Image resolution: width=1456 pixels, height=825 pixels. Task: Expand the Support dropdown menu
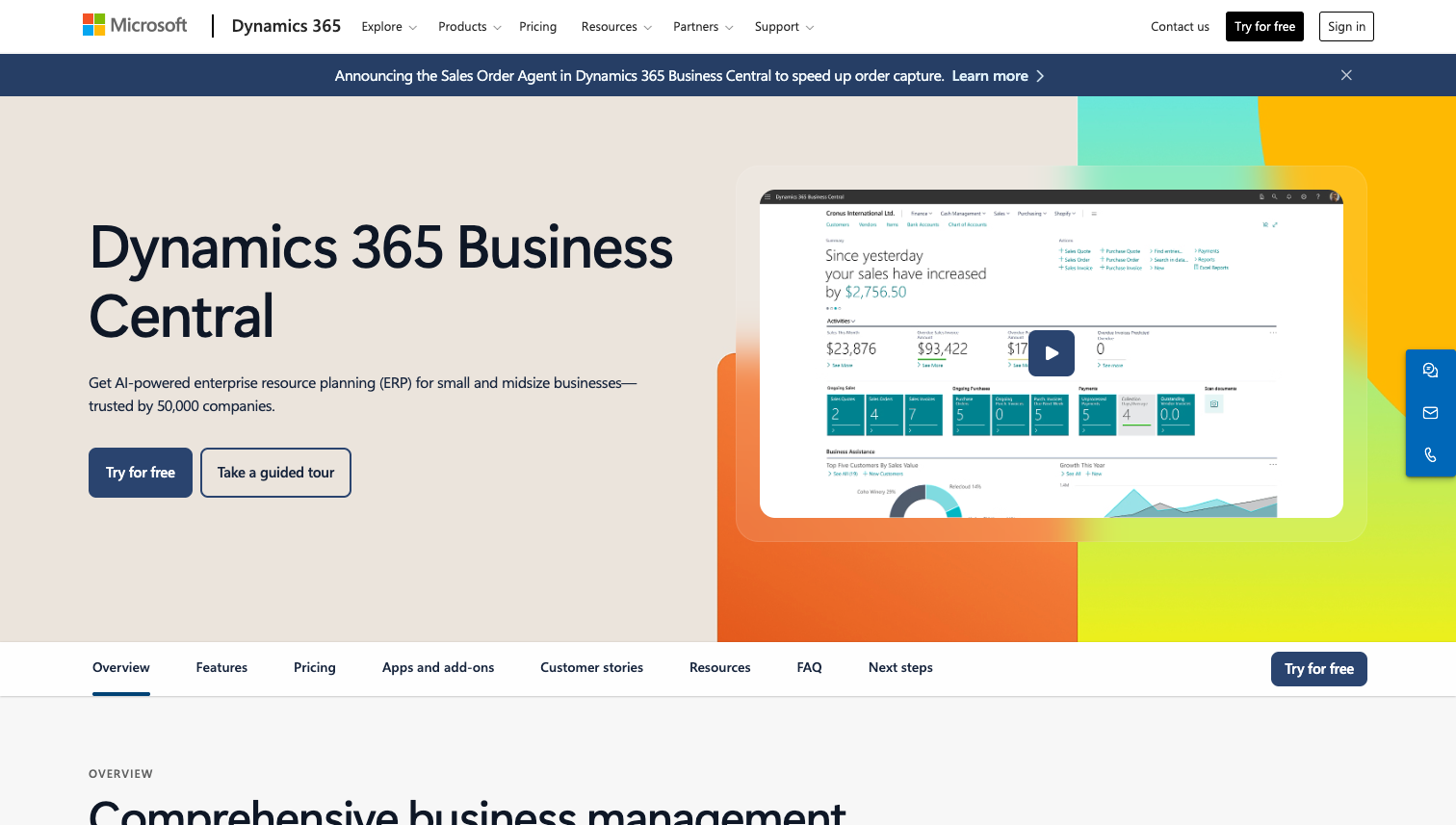point(784,27)
